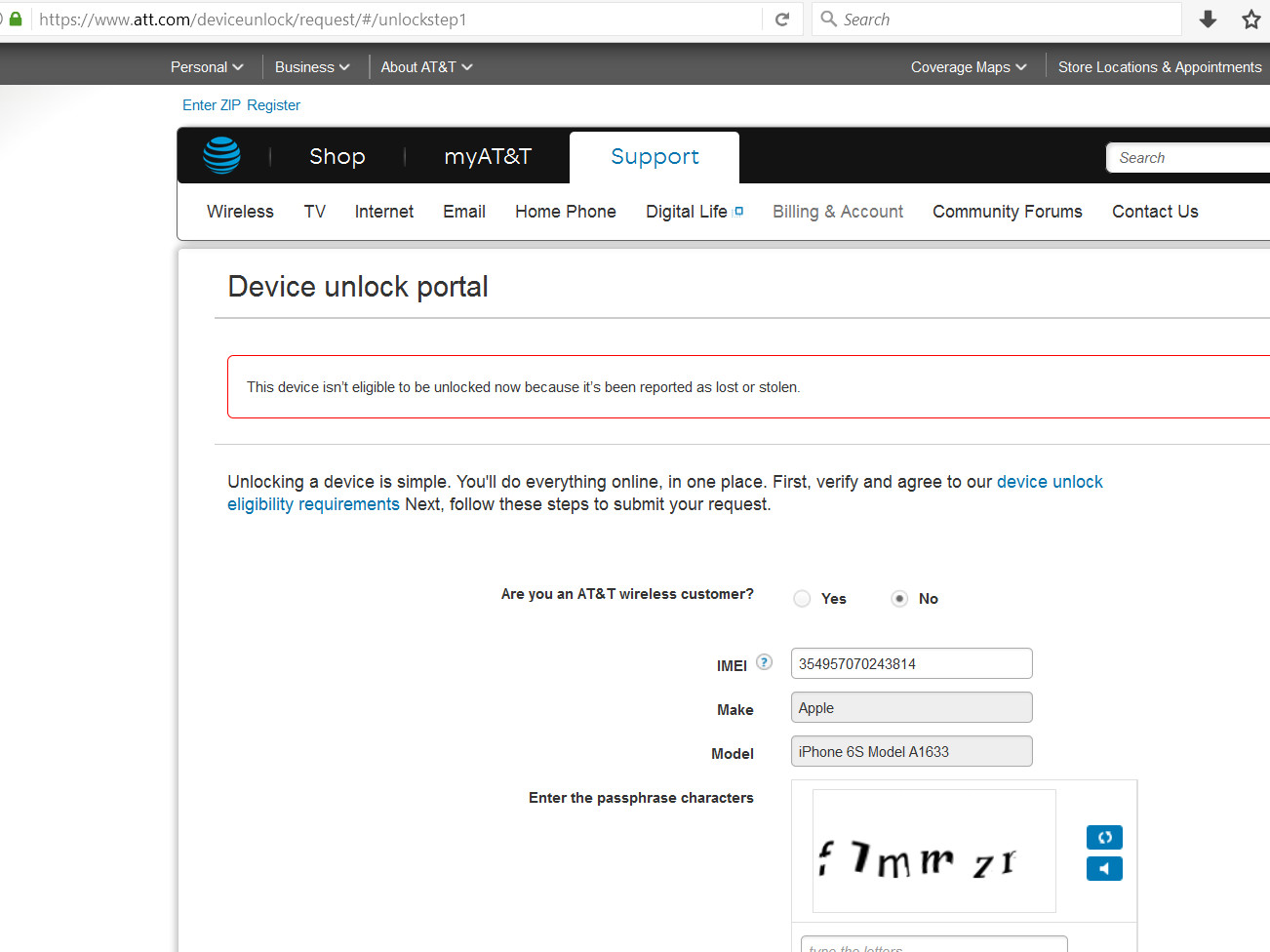Open the Coverage Maps dropdown
Viewport: 1270px width, 952px height.
[968, 67]
